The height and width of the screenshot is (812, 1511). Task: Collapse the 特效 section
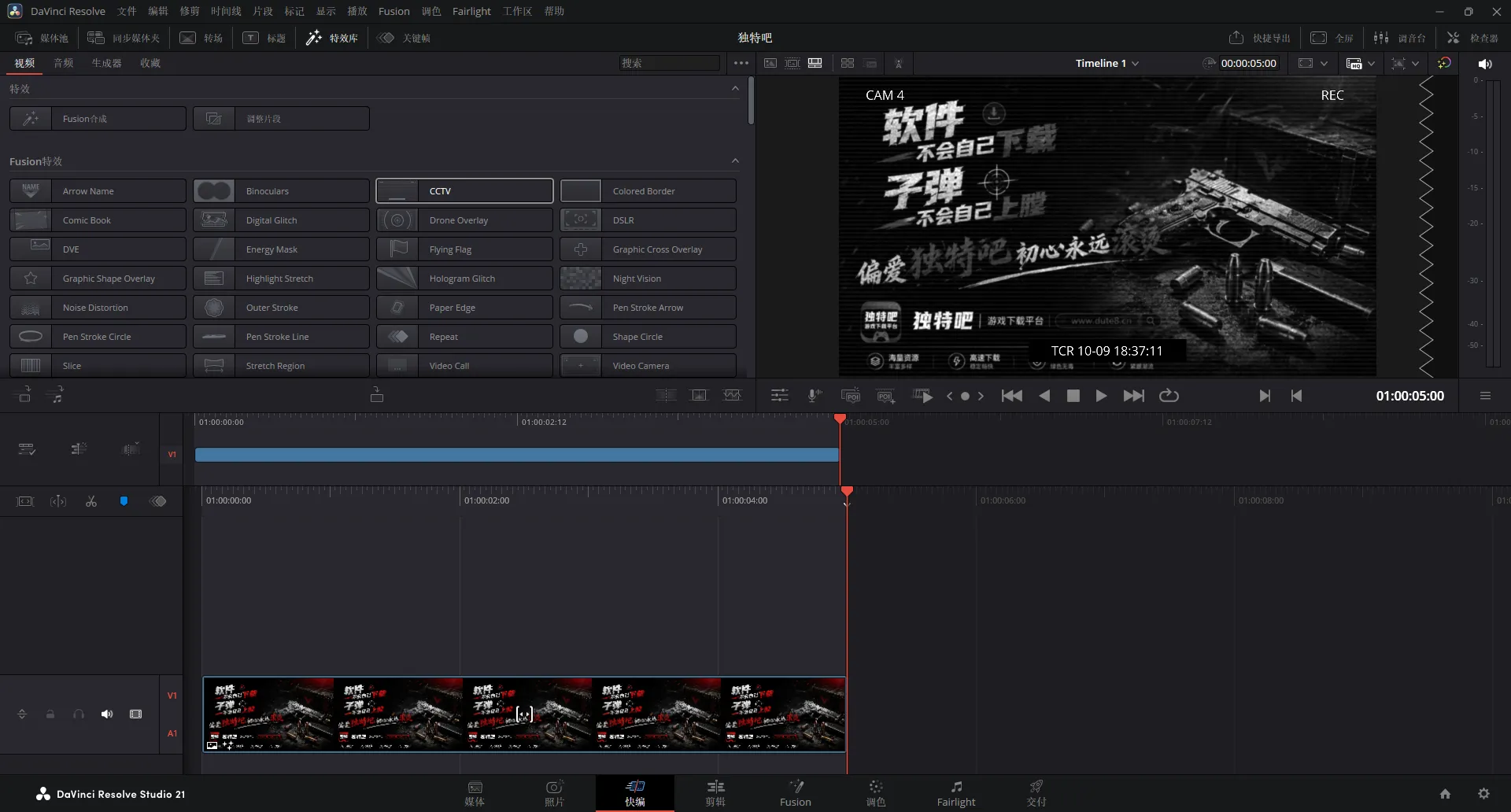[735, 88]
